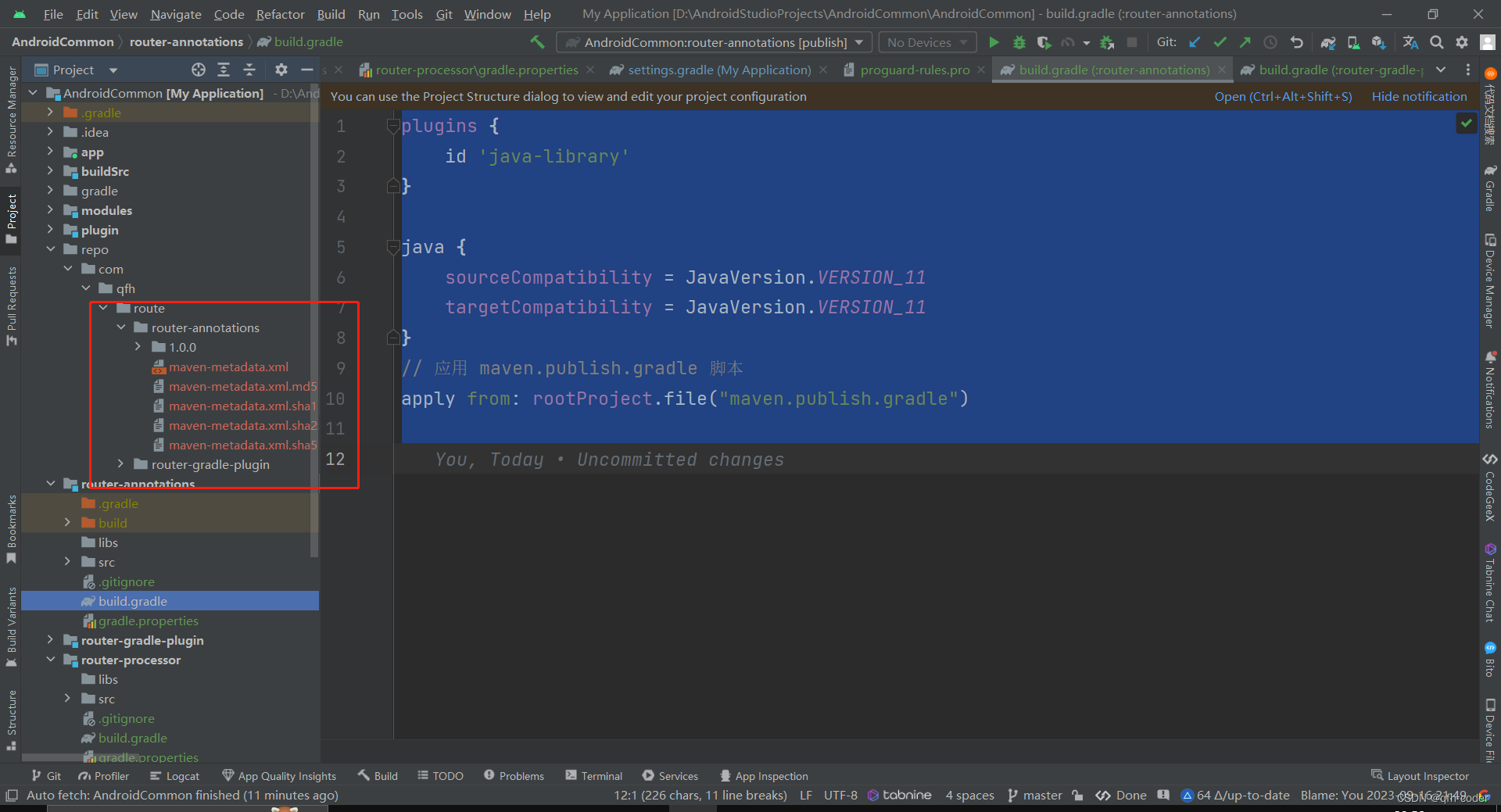The height and width of the screenshot is (812, 1501).
Task: Open the Refactor menu
Action: point(280,14)
